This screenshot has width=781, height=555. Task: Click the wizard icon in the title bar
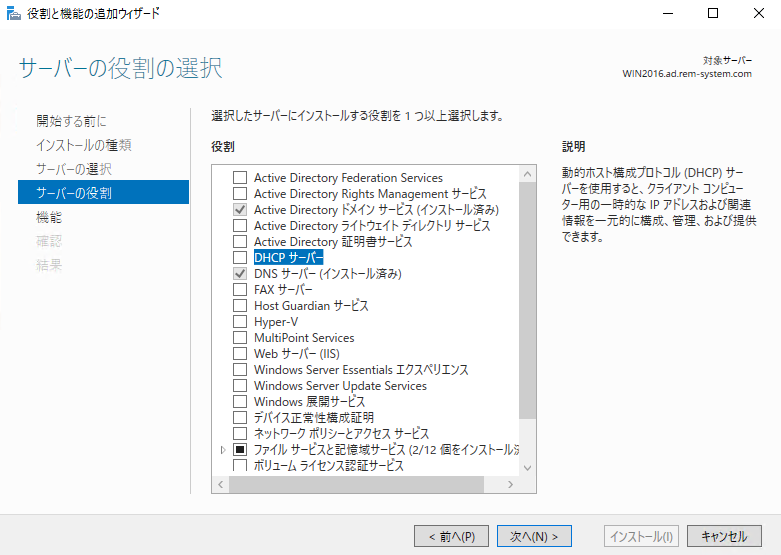[13, 13]
